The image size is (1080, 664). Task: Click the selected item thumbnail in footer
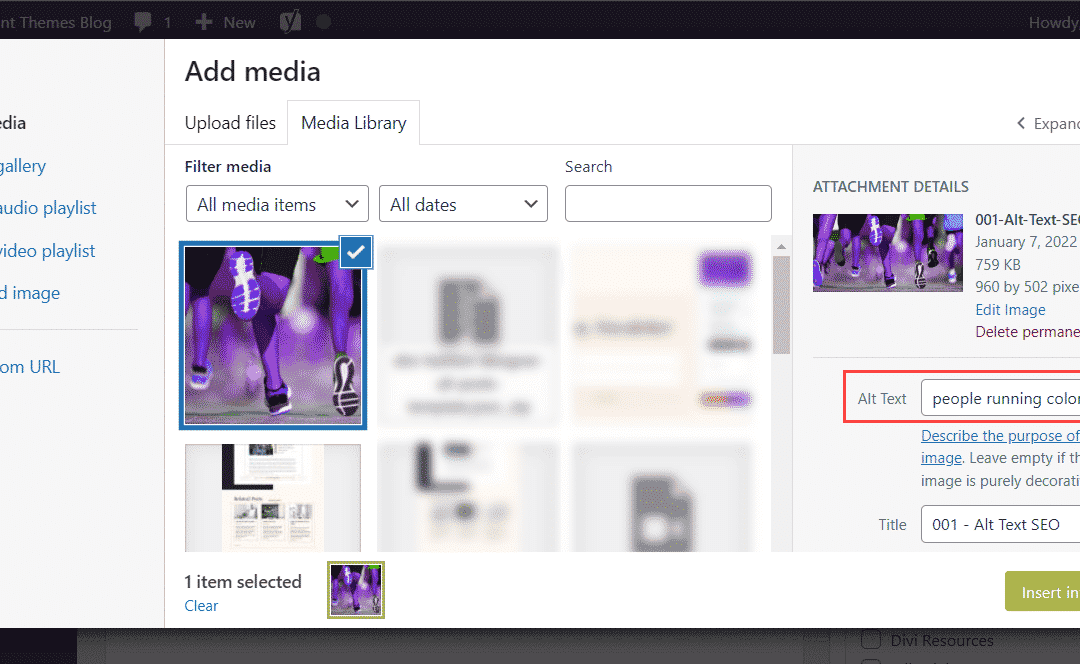click(x=355, y=590)
